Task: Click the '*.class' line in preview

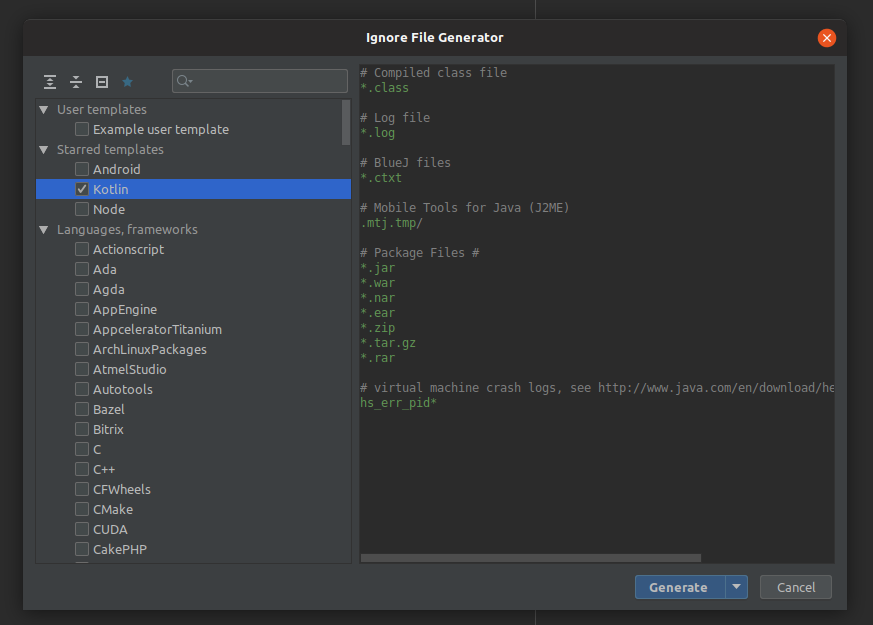Action: (384, 88)
